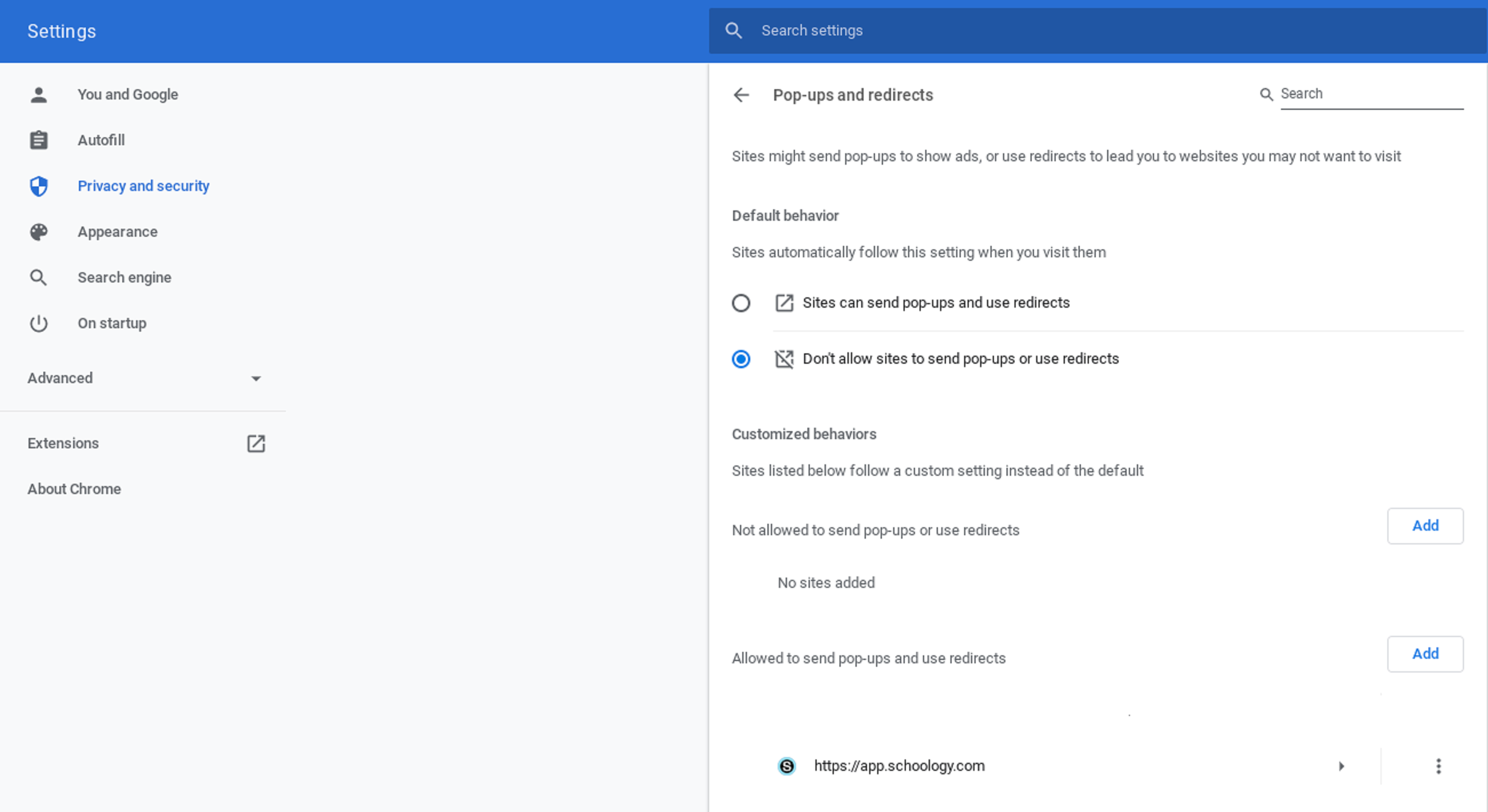Viewport: 1488px width, 812px height.
Task: Select Sites can send pop-ups radio button
Action: (x=741, y=303)
